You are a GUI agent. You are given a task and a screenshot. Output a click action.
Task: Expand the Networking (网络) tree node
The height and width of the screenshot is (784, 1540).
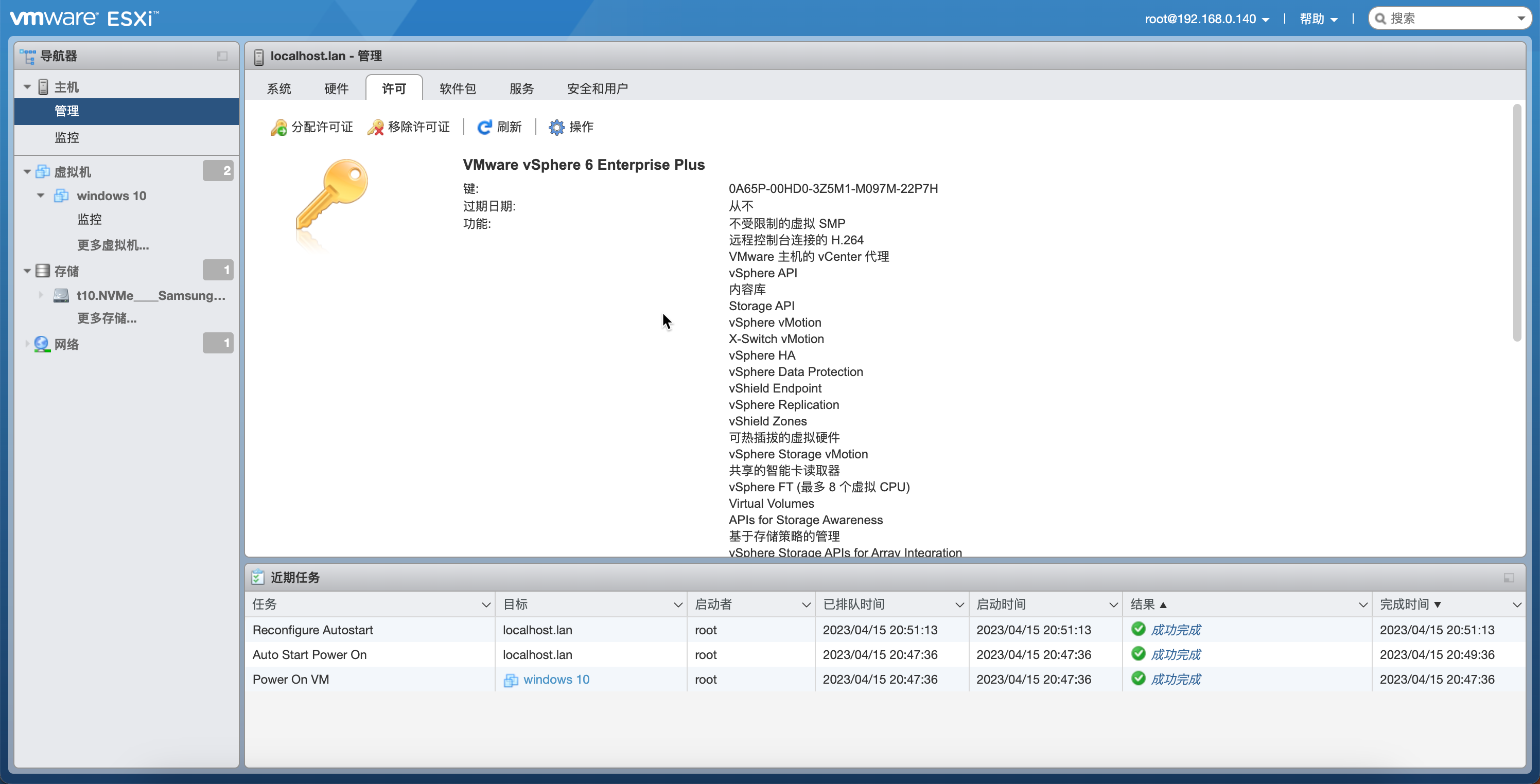(27, 344)
